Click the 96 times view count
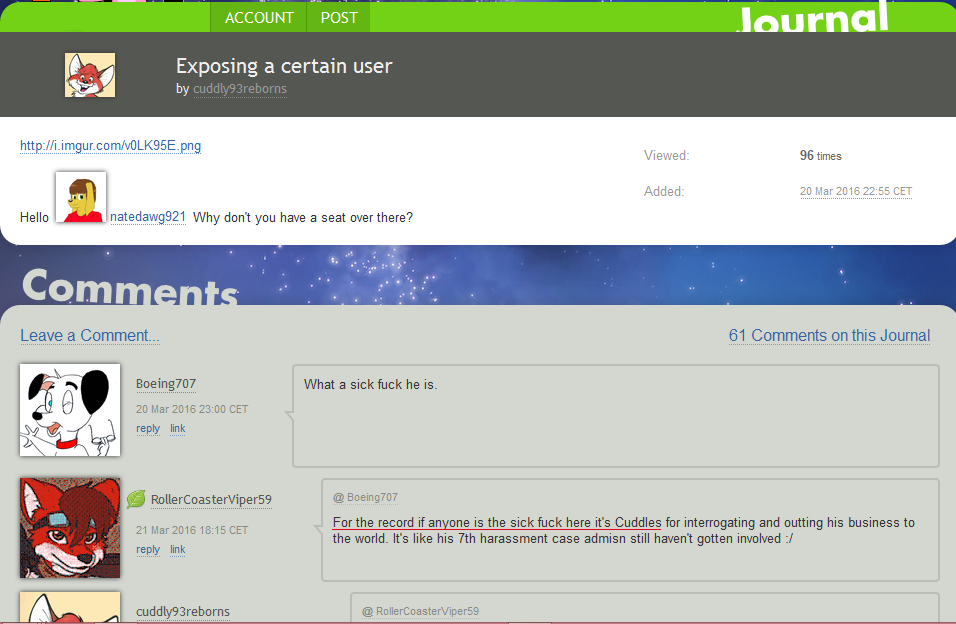This screenshot has width=956, height=624. tap(821, 156)
